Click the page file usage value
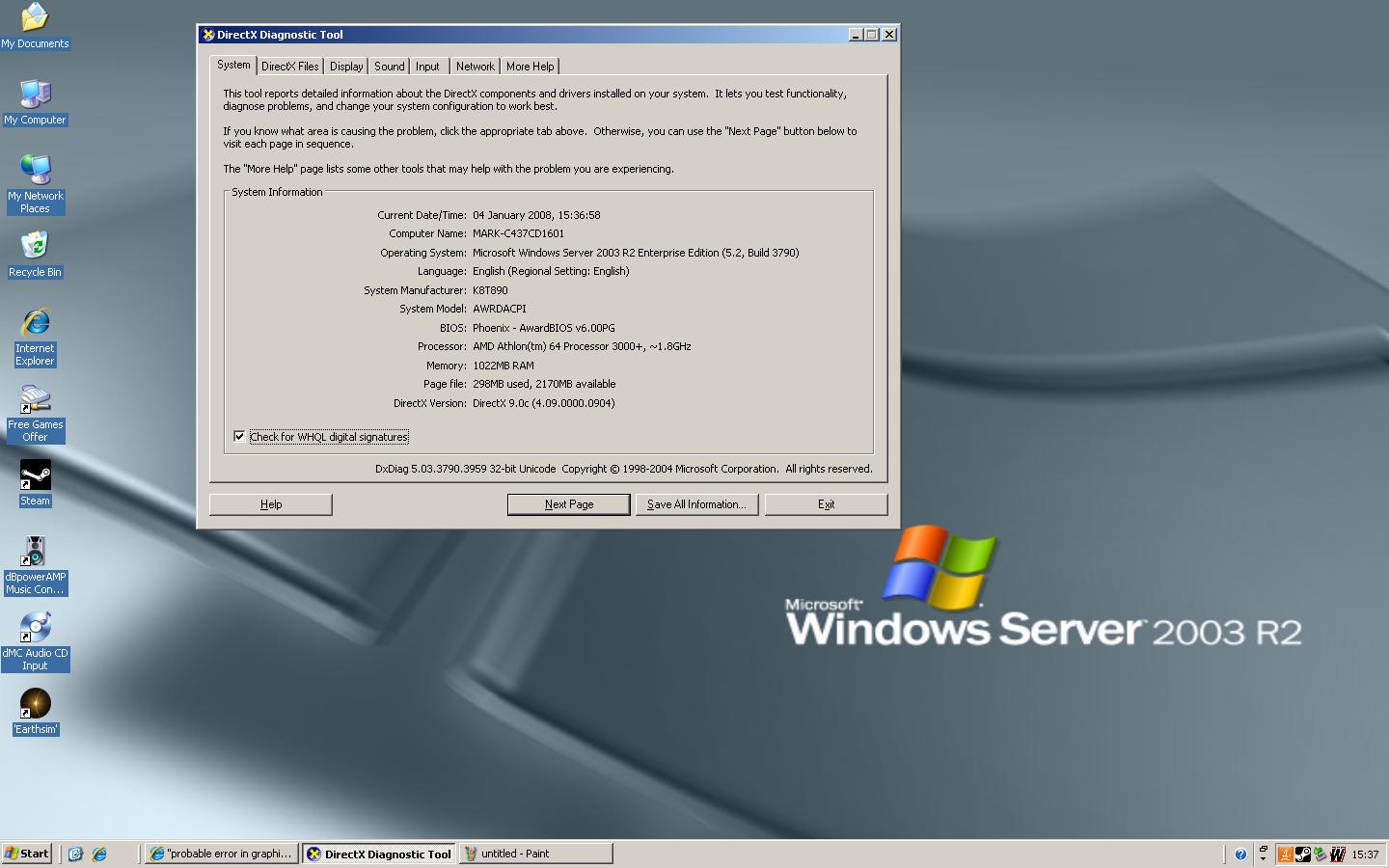 (544, 384)
